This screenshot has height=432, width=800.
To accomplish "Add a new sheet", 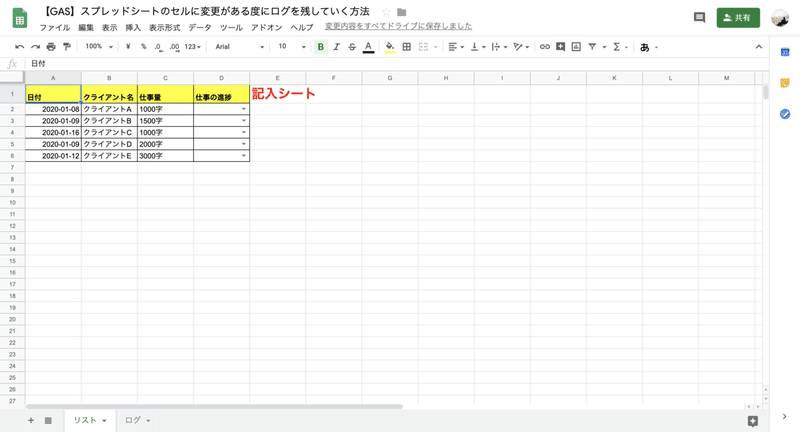I will point(31,420).
